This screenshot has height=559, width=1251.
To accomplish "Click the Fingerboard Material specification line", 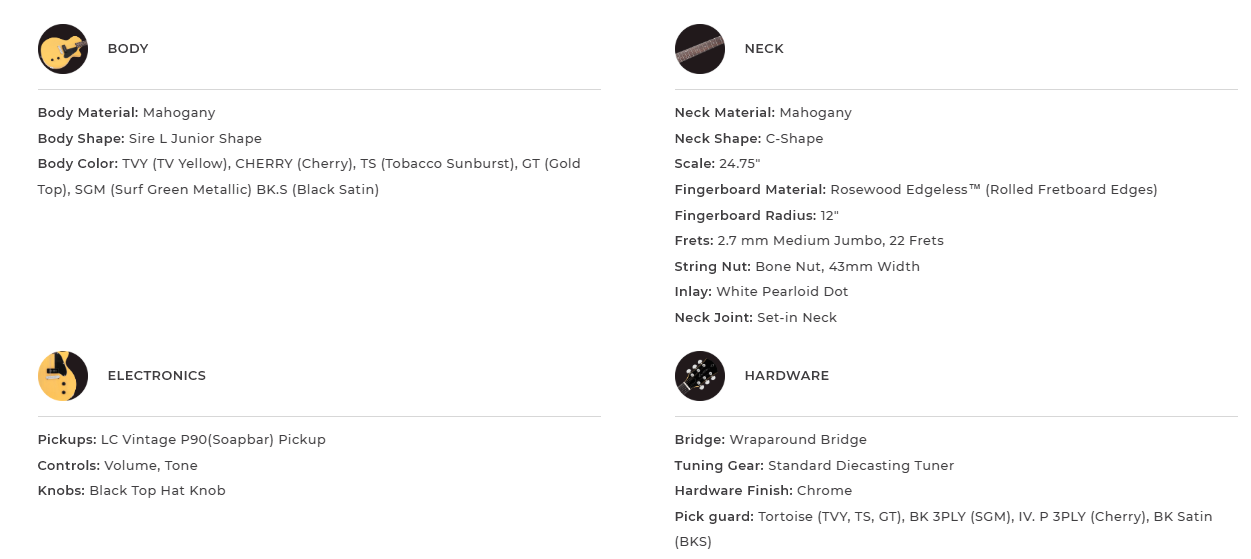I will [915, 190].
